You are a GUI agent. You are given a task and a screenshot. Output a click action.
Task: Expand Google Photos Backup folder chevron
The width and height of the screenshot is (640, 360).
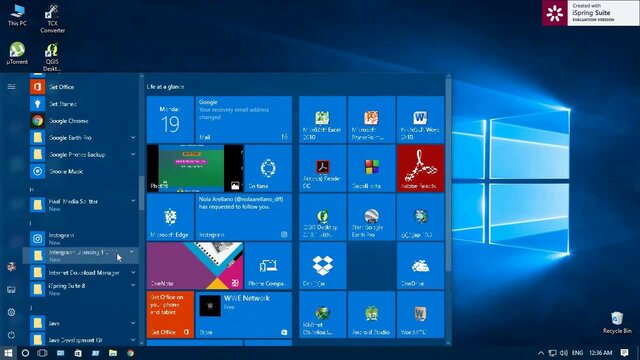click(133, 154)
